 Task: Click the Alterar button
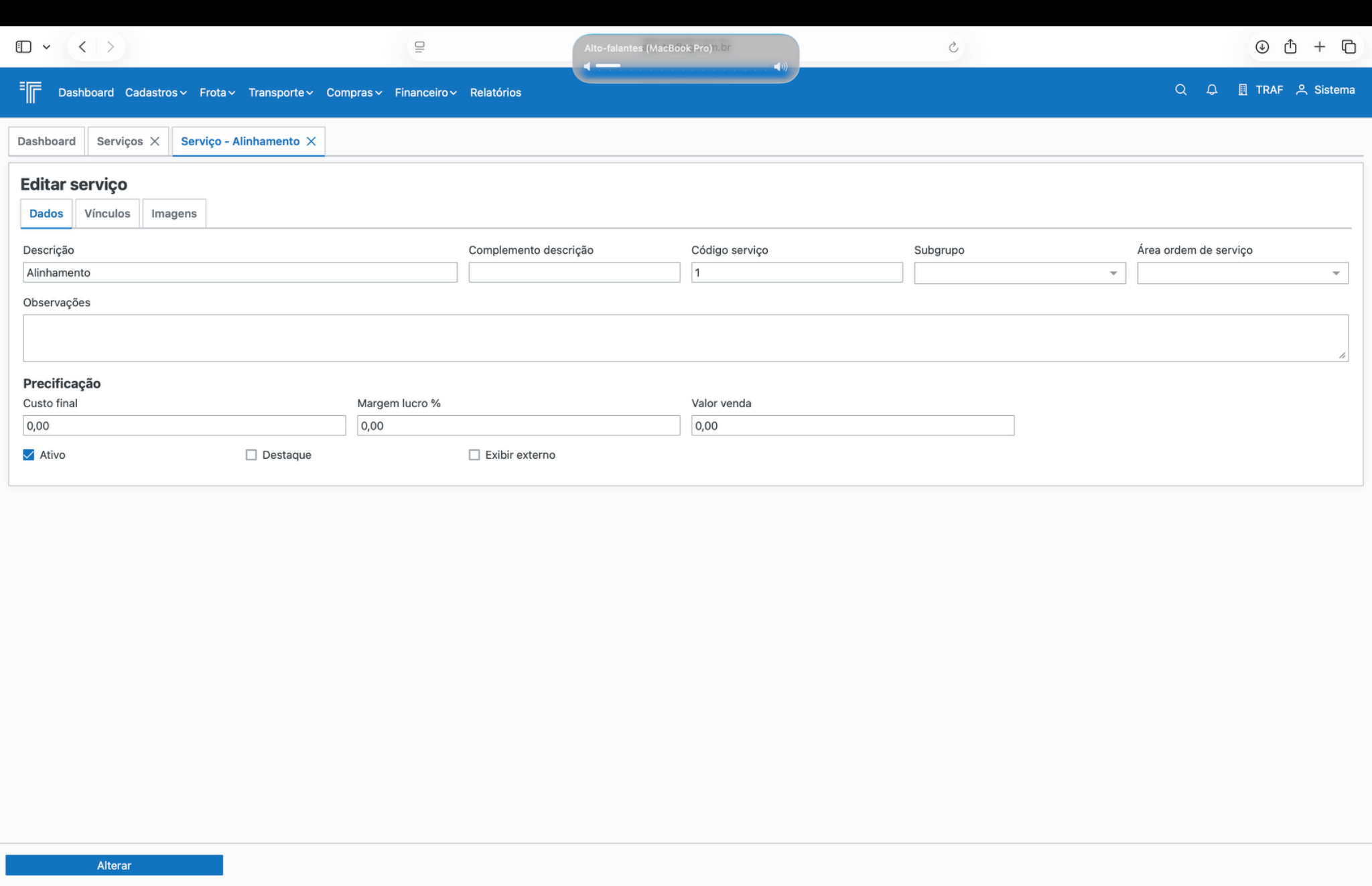click(x=114, y=865)
